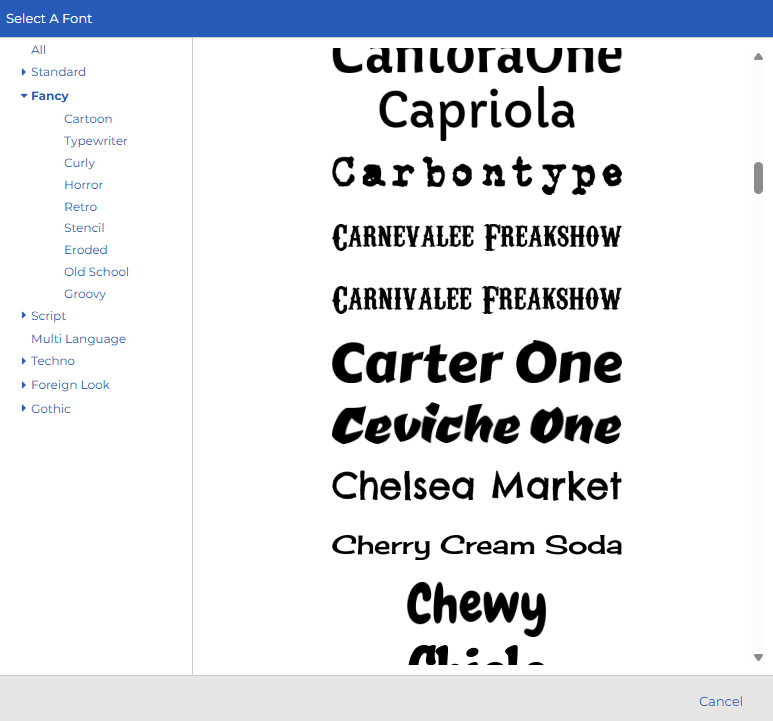Open the Gothic category label
The width and height of the screenshot is (773, 721).
pos(50,409)
